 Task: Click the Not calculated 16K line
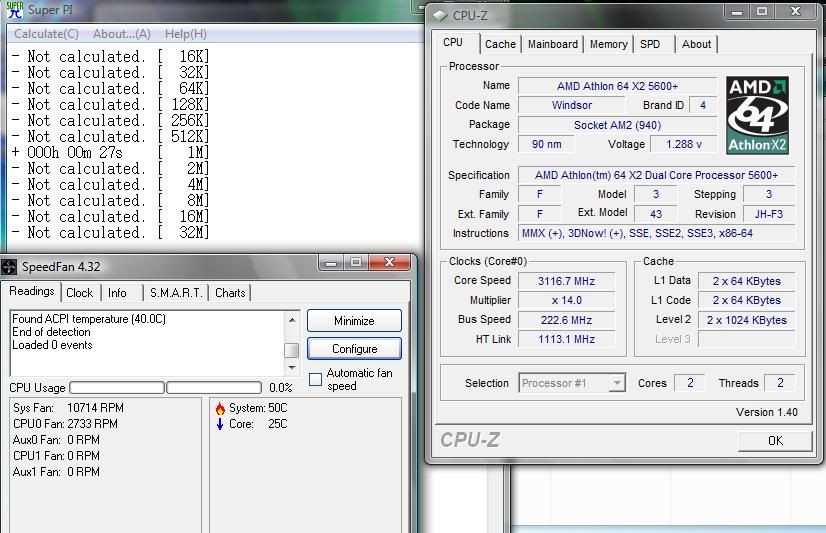tap(111, 56)
